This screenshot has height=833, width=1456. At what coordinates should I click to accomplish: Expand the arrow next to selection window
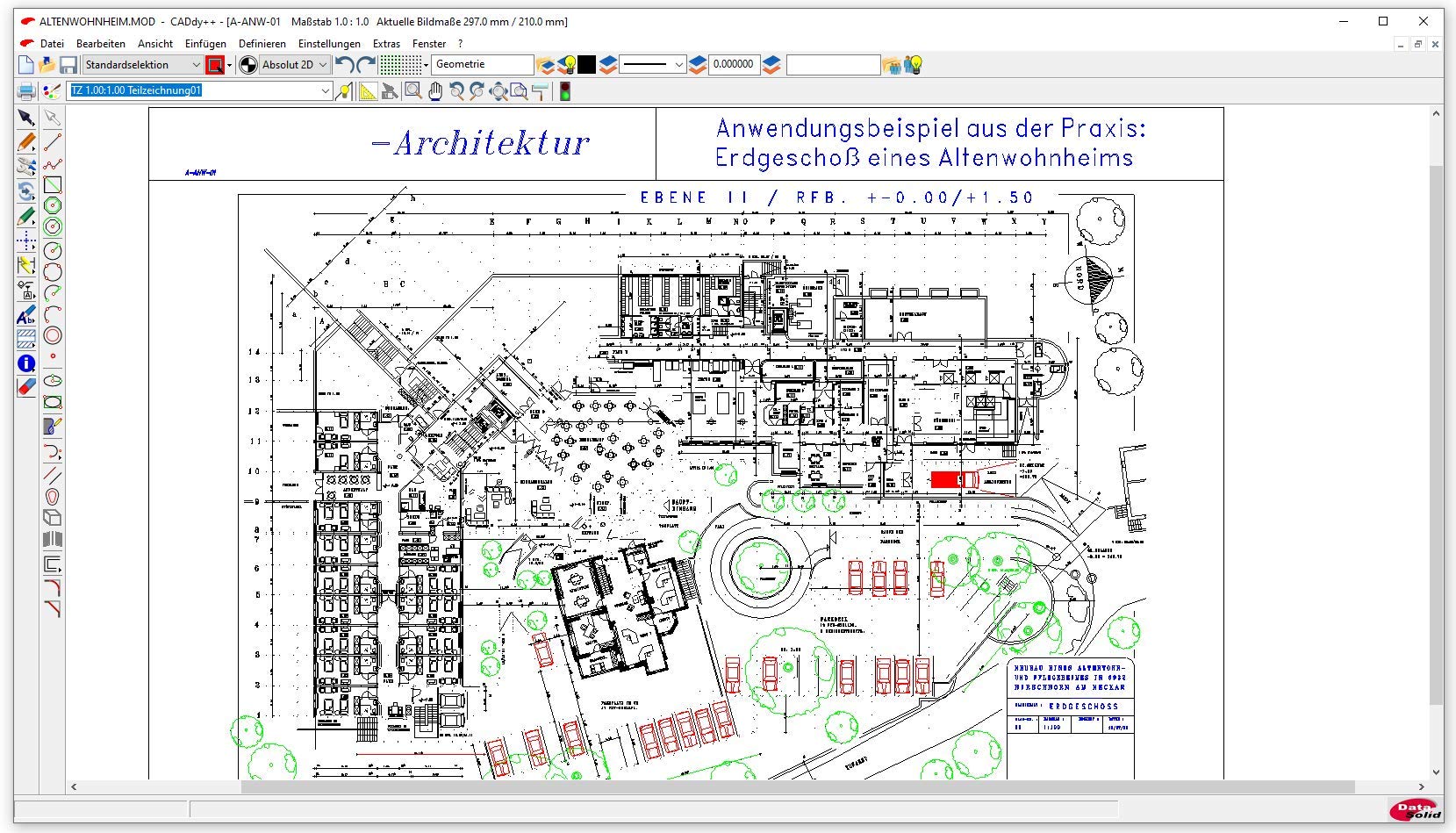(x=229, y=65)
